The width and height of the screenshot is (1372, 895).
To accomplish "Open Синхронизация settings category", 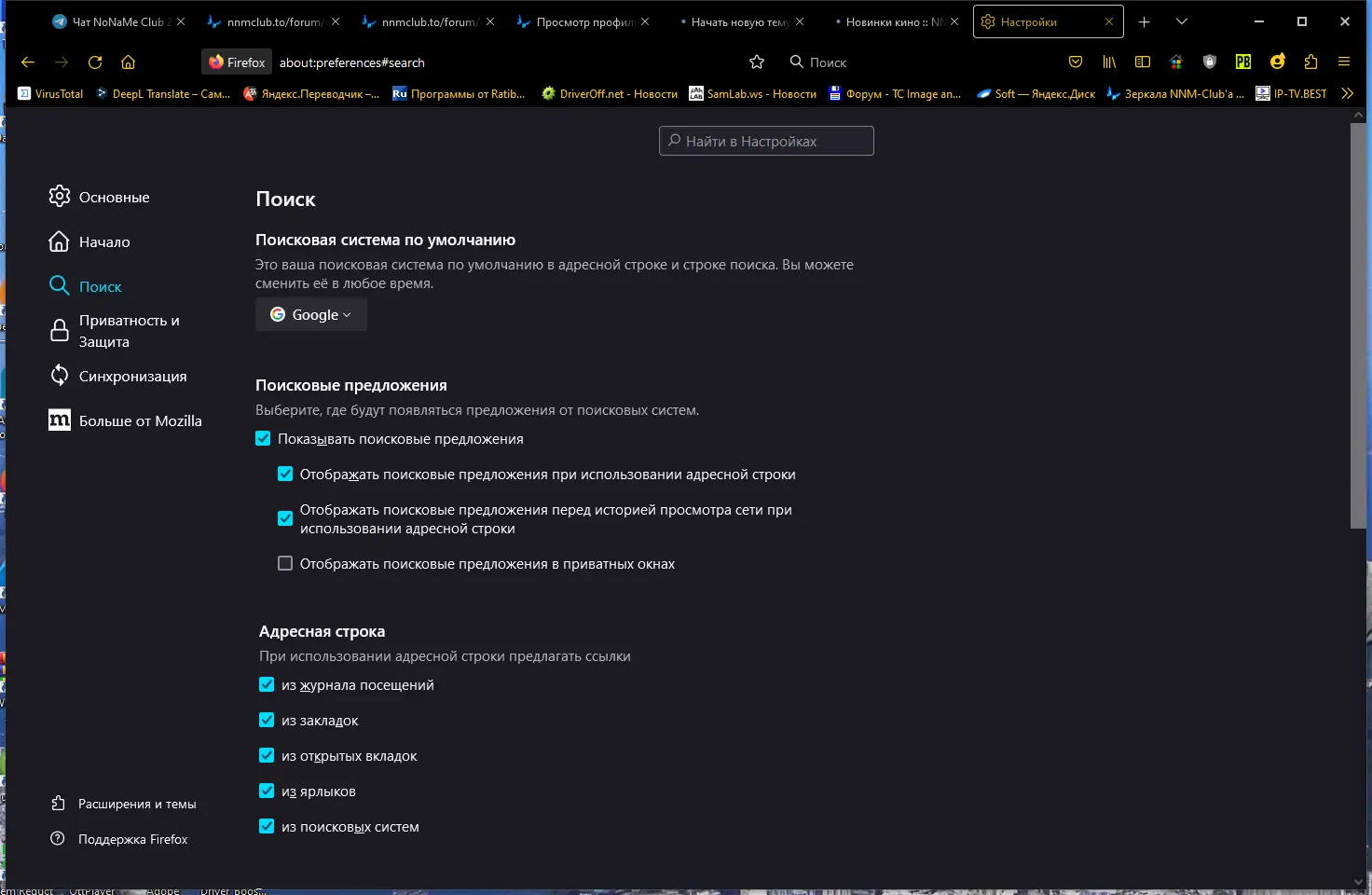I will [x=118, y=376].
